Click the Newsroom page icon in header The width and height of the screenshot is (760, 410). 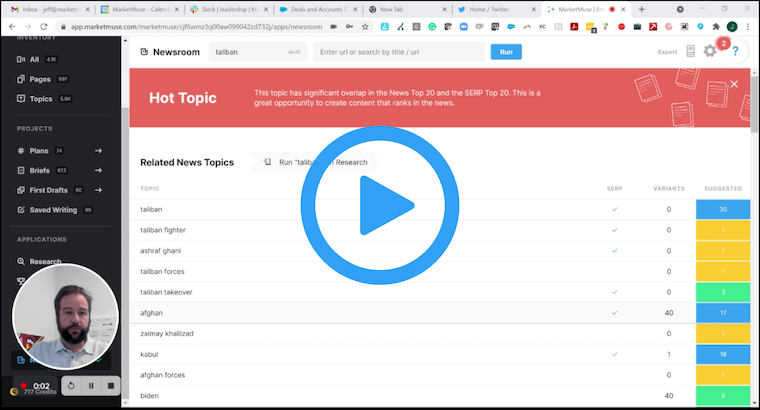[144, 52]
